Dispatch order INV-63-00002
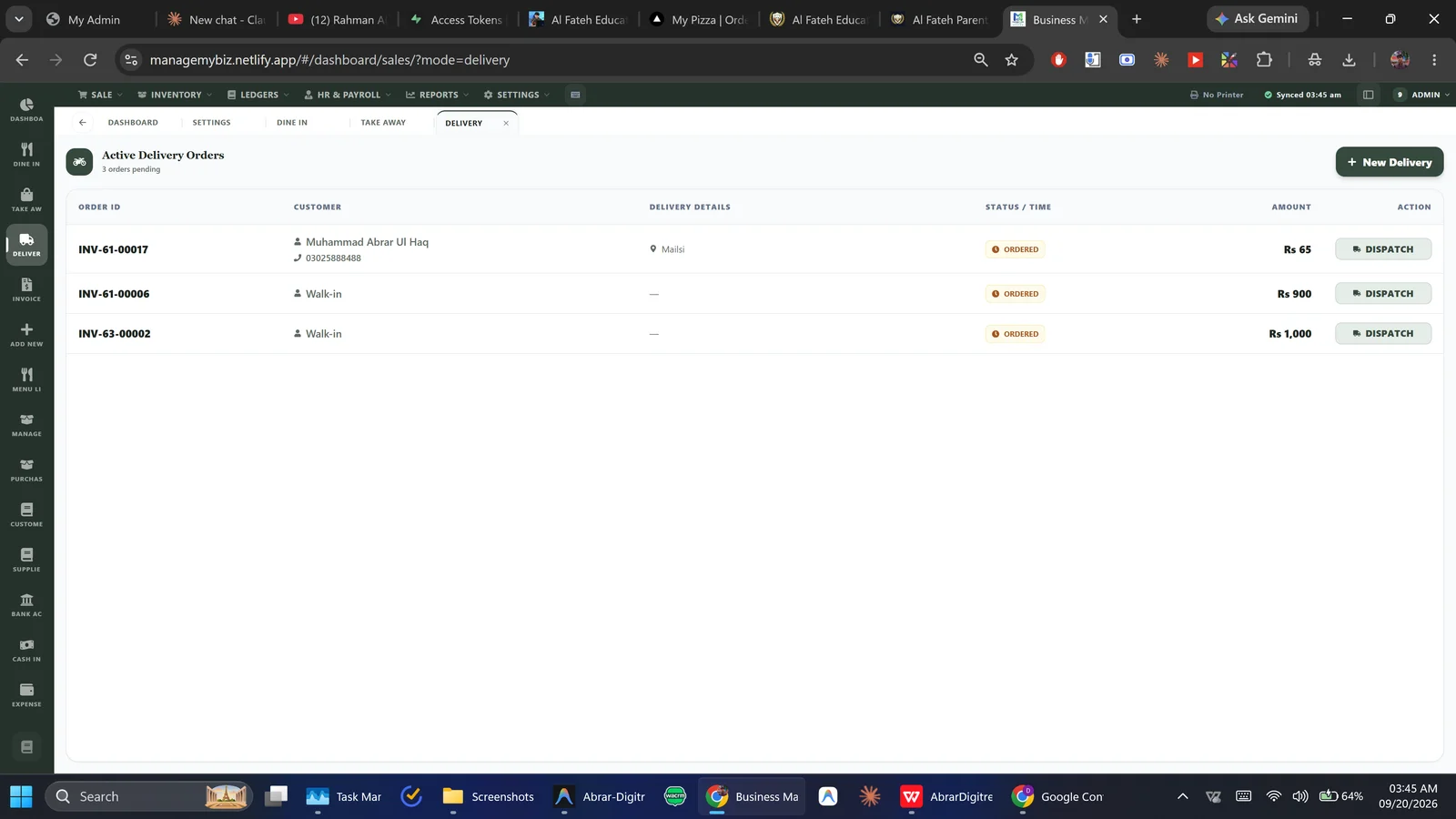The width and height of the screenshot is (1456, 819). (1383, 334)
